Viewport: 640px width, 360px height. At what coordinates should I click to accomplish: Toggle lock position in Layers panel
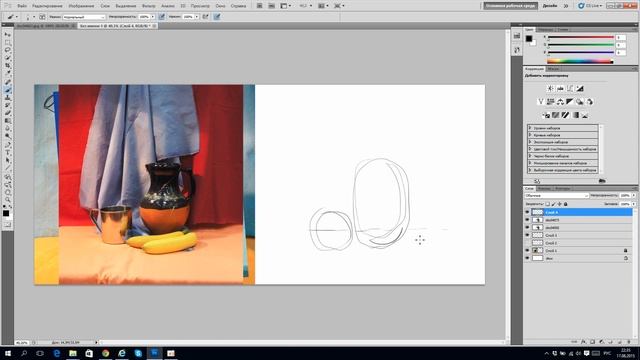pyautogui.click(x=559, y=204)
